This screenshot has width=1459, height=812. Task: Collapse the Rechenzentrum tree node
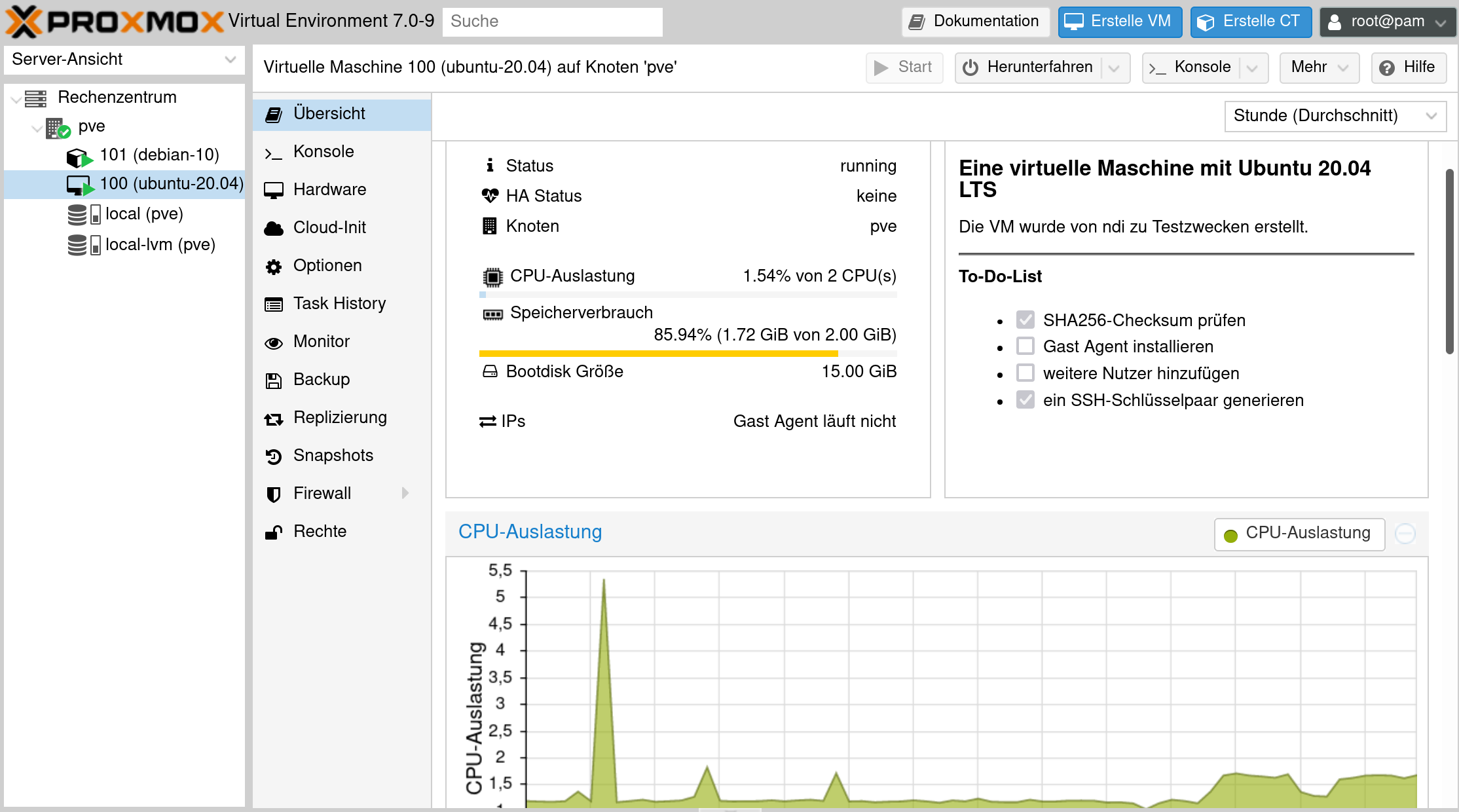click(x=16, y=98)
